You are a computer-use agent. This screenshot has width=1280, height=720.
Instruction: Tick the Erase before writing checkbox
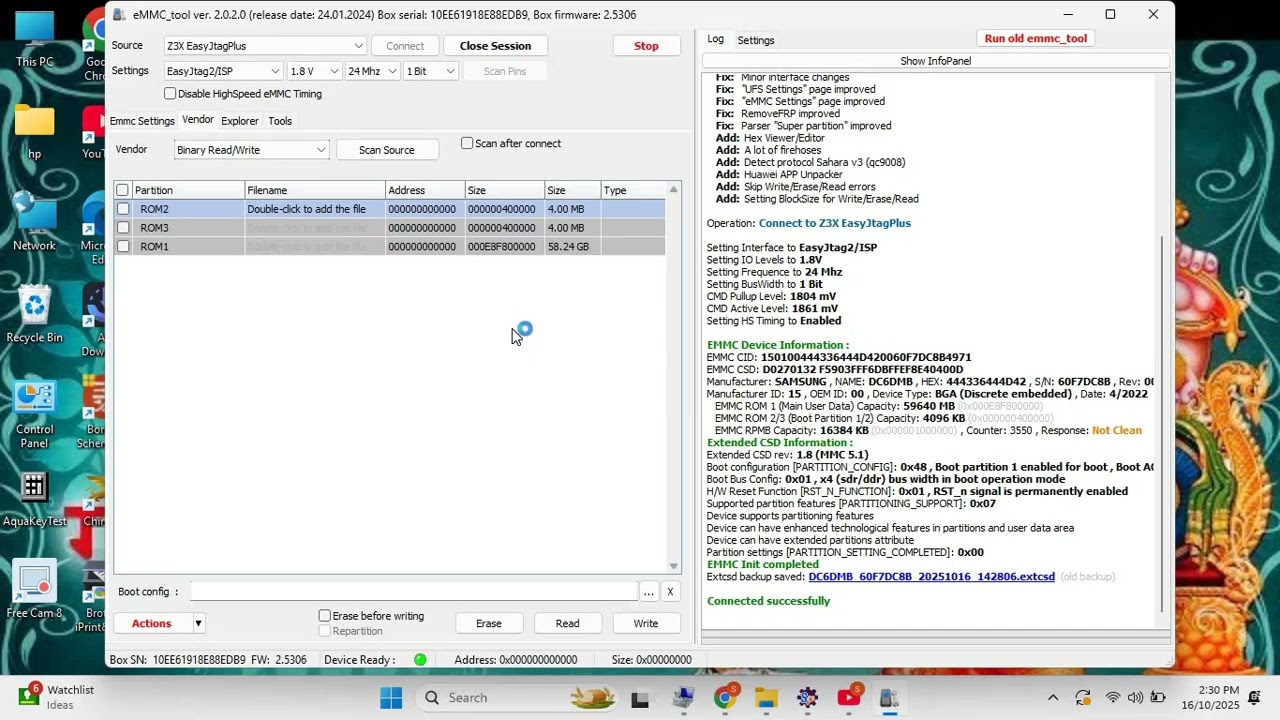(x=324, y=616)
